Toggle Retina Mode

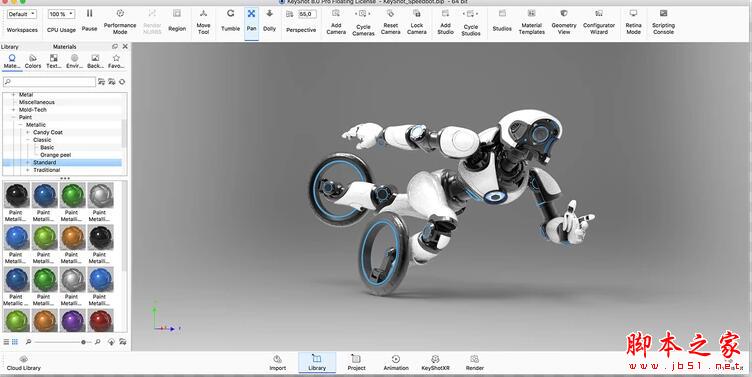[633, 22]
